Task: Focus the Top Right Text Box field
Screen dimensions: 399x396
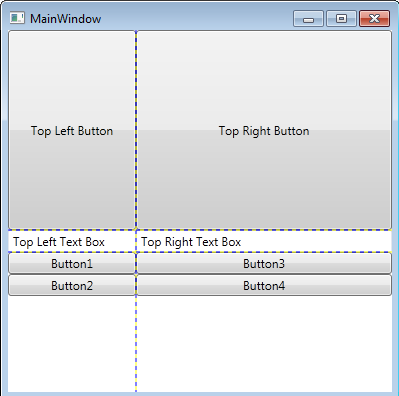Action: pos(264,241)
